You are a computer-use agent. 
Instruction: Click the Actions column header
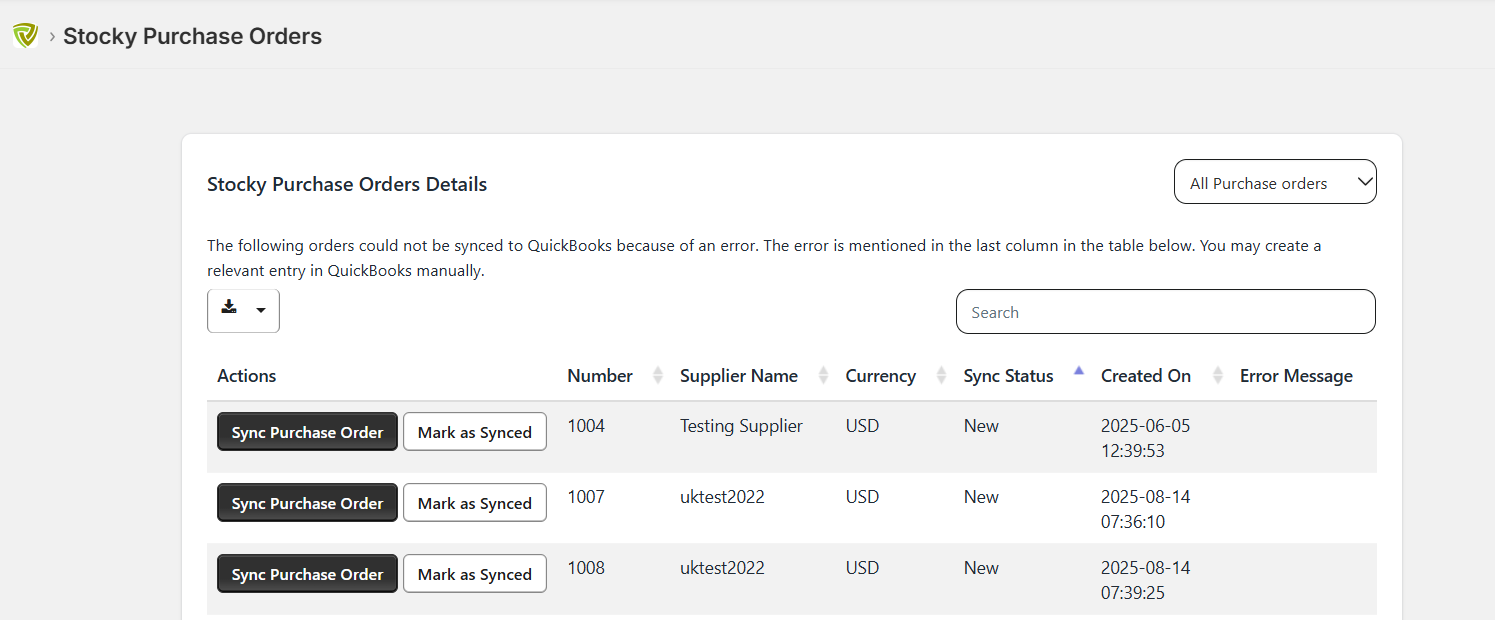[246, 376]
